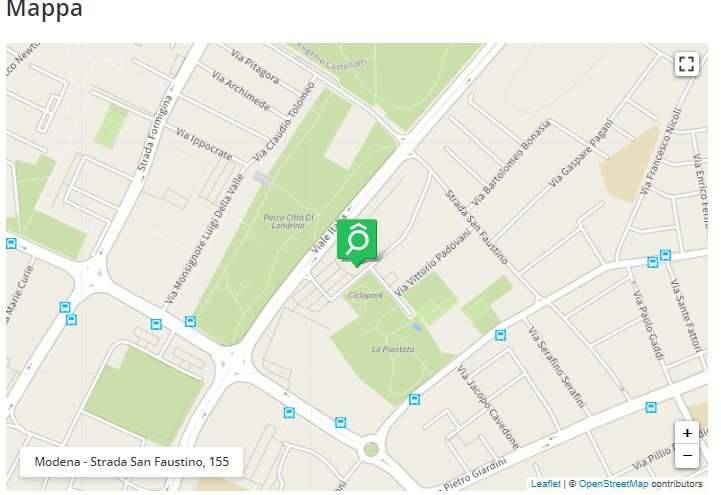Click the Modena - Strada San Faustino, 155 address box
This screenshot has width=721, height=495.
pyautogui.click(x=132, y=461)
